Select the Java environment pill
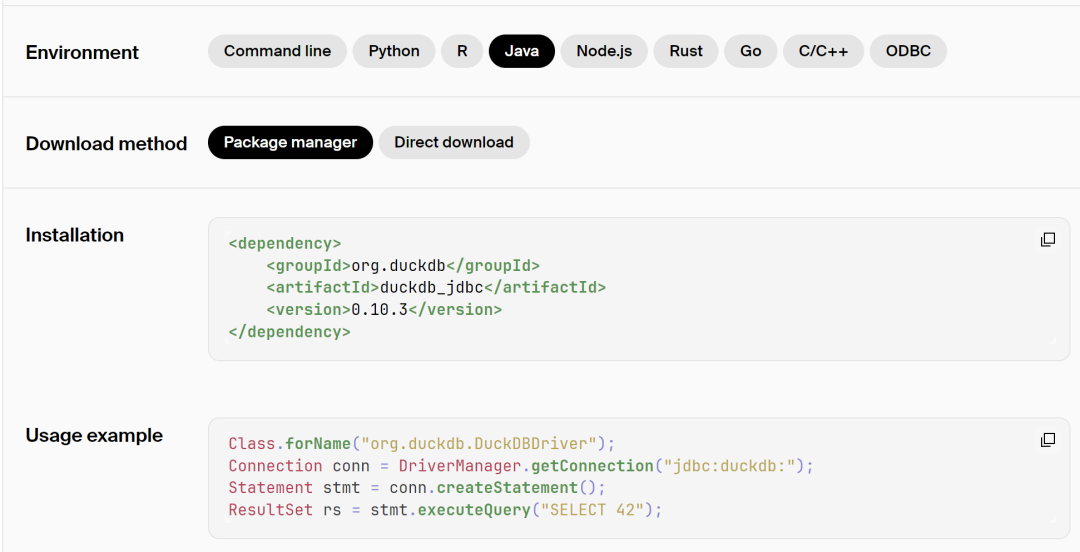 tap(521, 51)
